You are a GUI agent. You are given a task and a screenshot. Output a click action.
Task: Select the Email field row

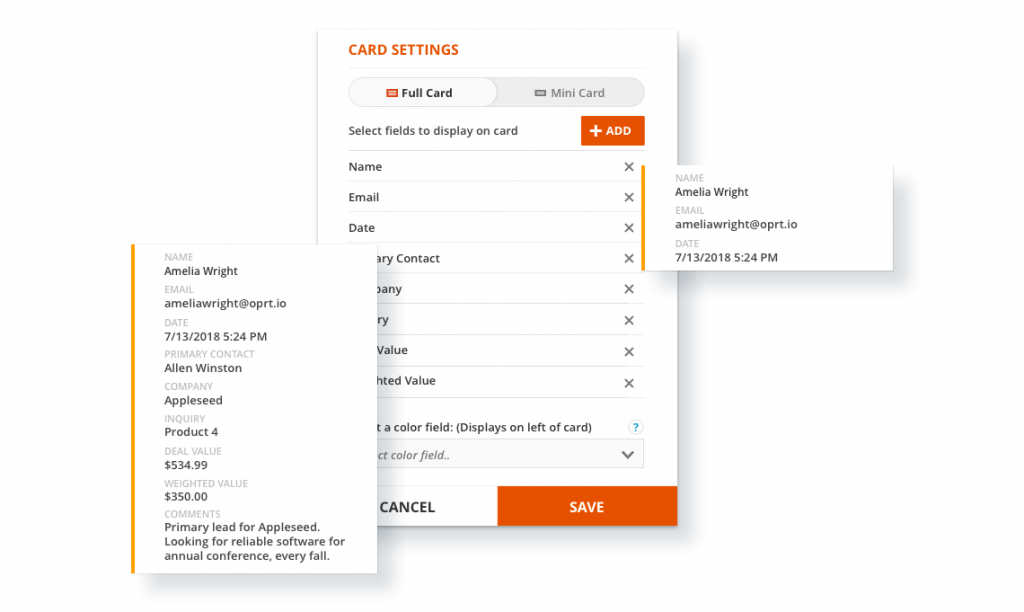pos(470,198)
